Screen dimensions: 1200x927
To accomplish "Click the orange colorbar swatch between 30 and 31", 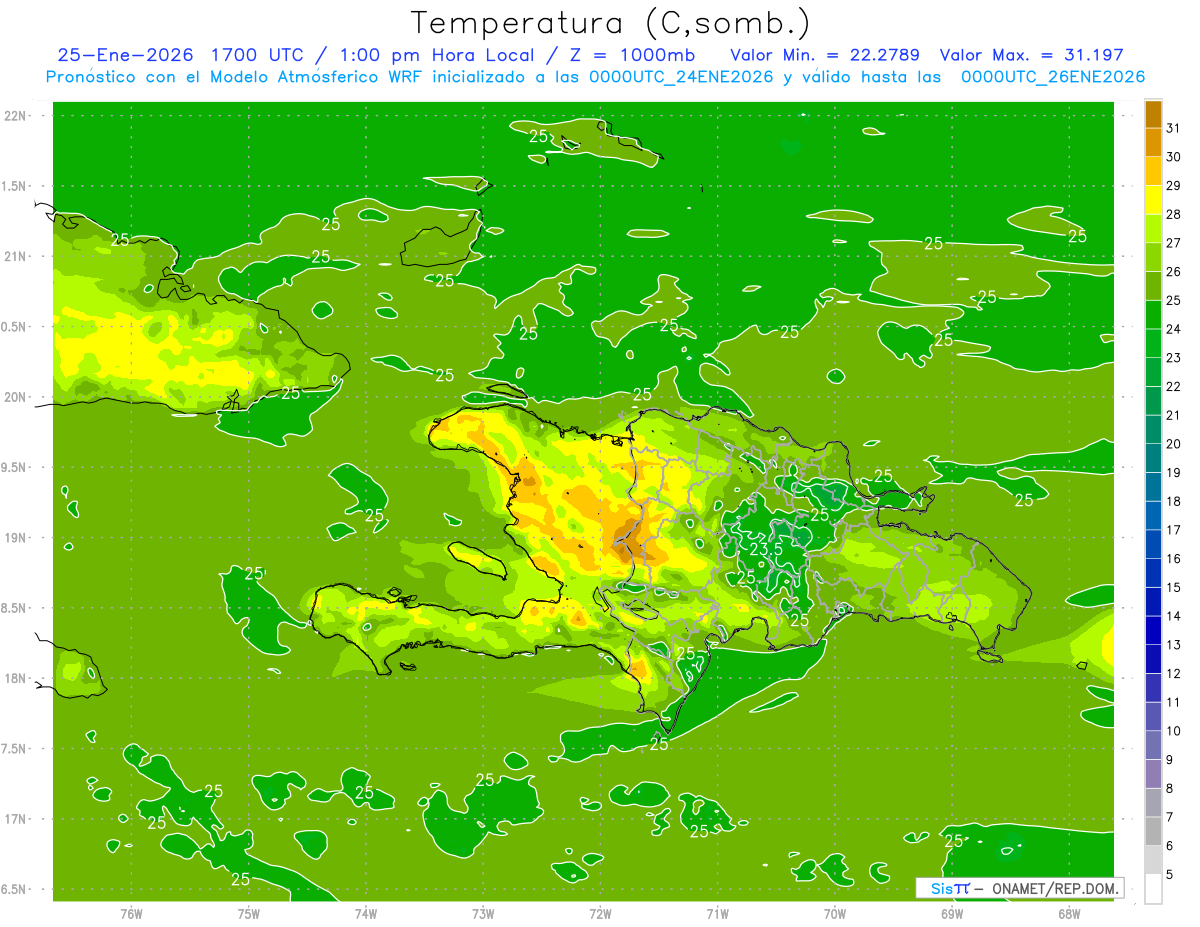I will coord(1153,142).
